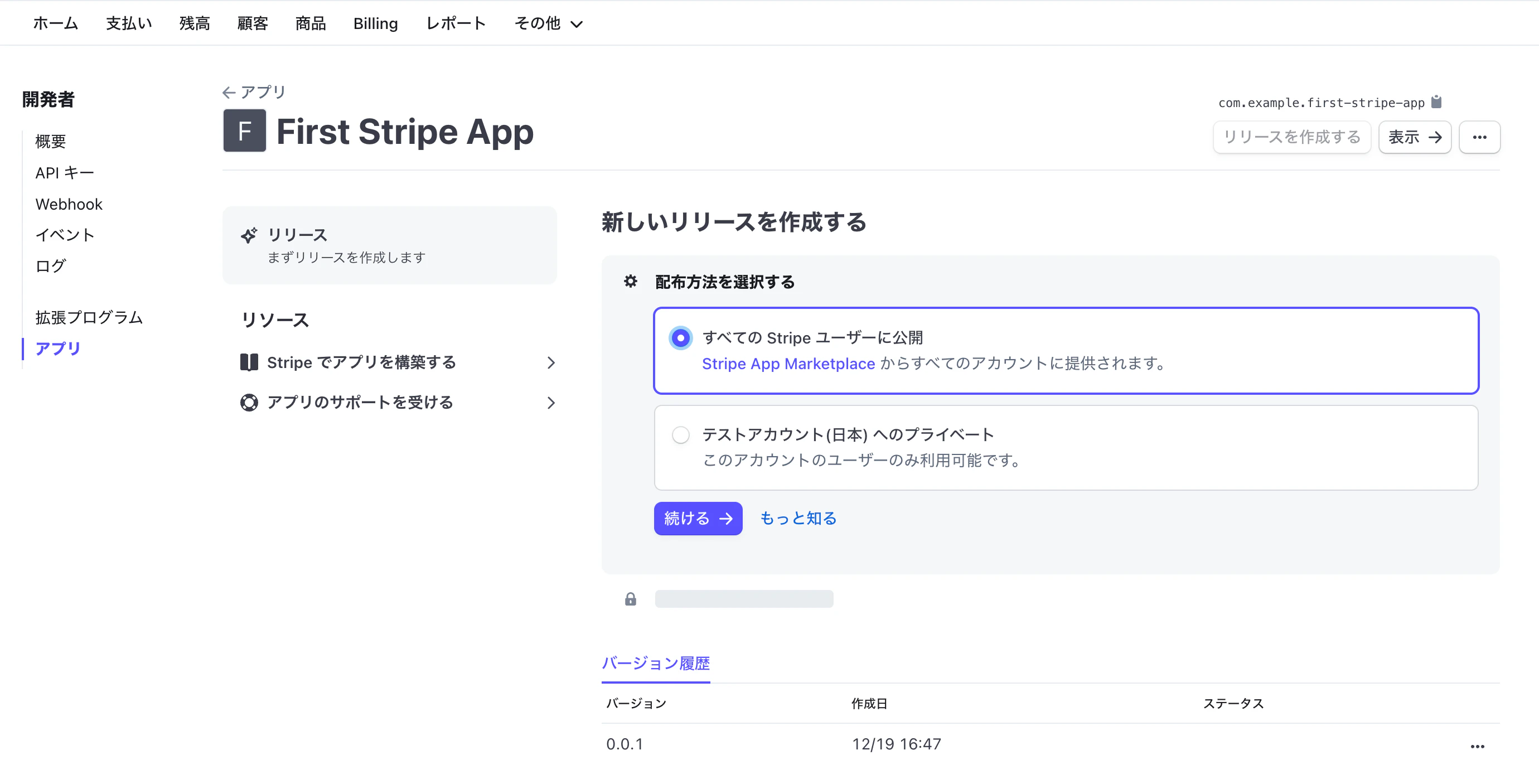1539x784 pixels.
Task: Go to ホーム in top navigation
Action: pos(56,23)
